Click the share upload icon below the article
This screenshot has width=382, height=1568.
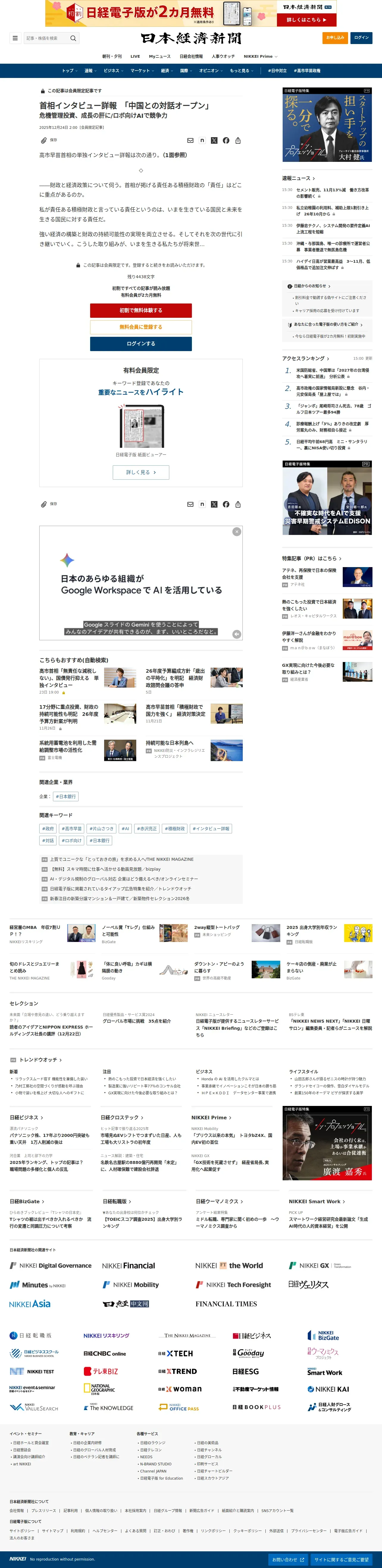tap(238, 504)
